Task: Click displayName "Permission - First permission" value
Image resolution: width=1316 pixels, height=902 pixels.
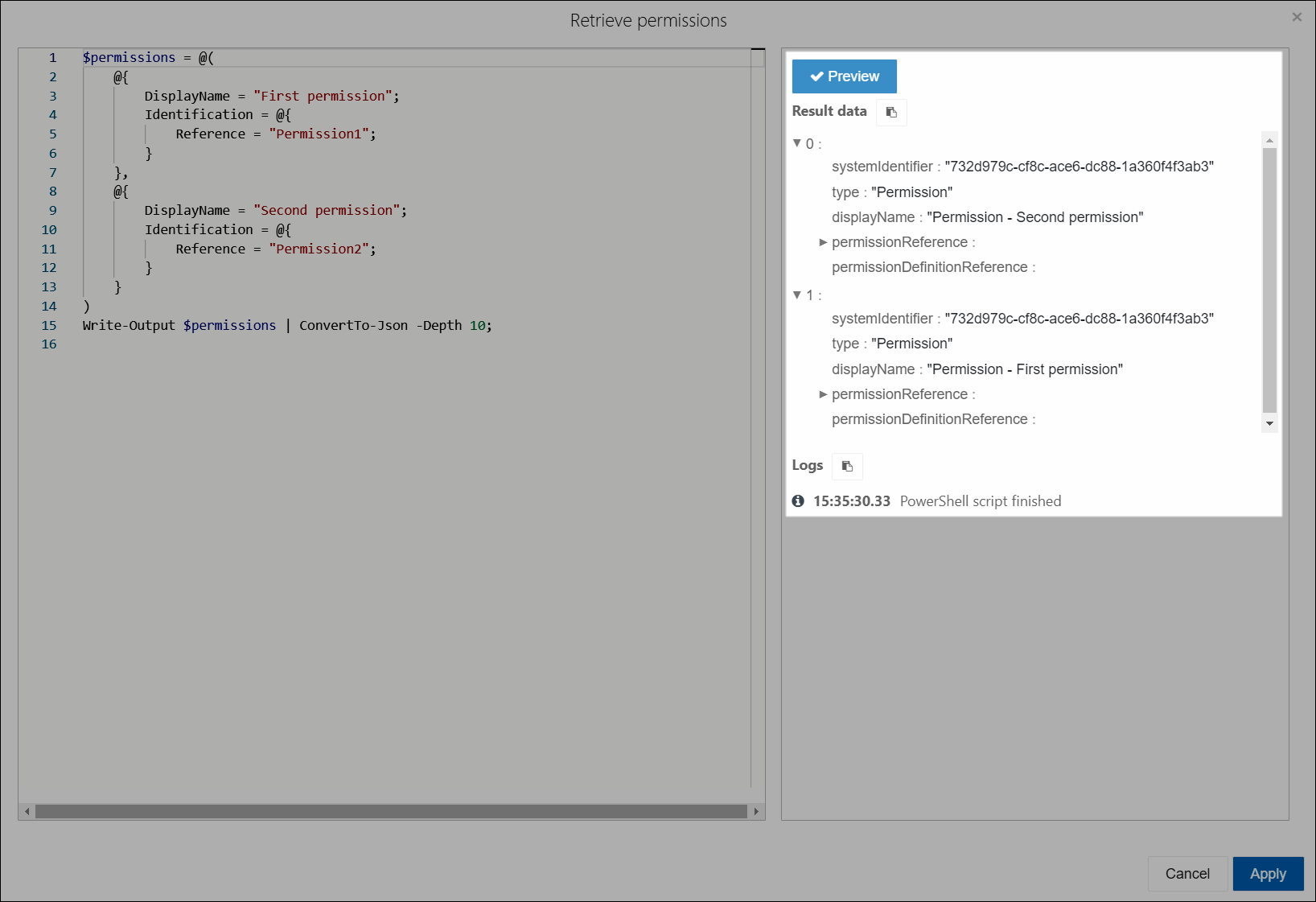Action: coord(1025,369)
